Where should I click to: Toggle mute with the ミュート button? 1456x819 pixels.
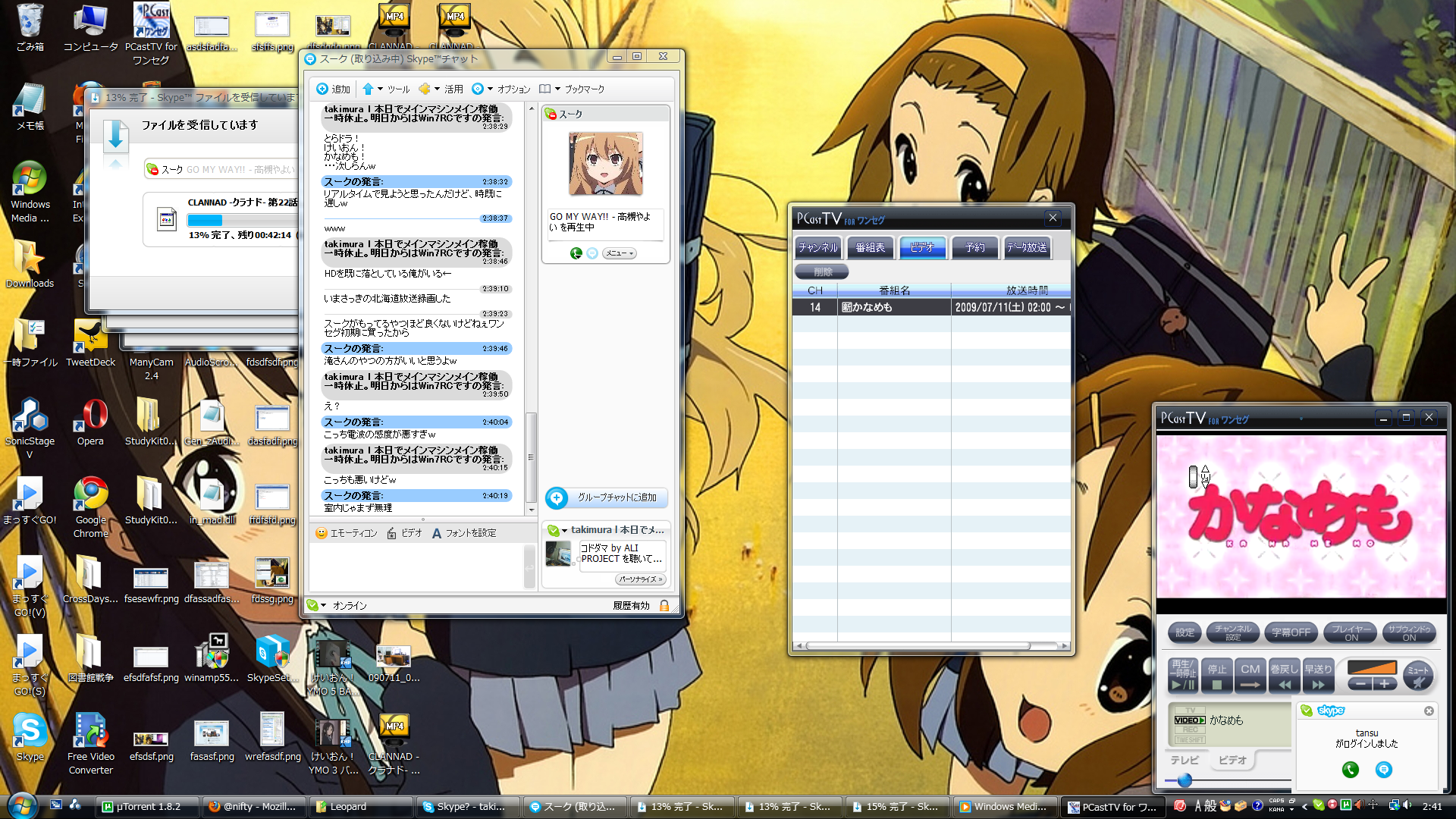tap(1418, 674)
